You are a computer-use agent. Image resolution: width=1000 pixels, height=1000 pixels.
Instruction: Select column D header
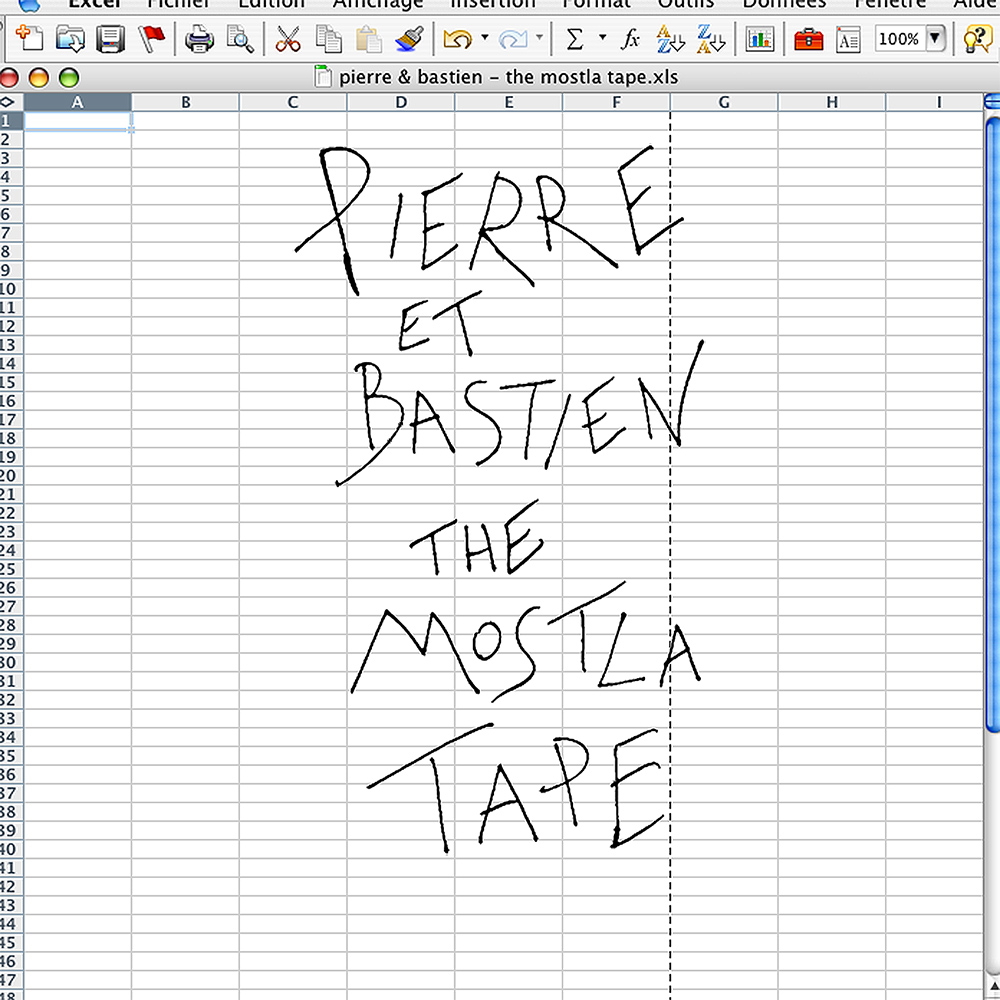point(401,102)
